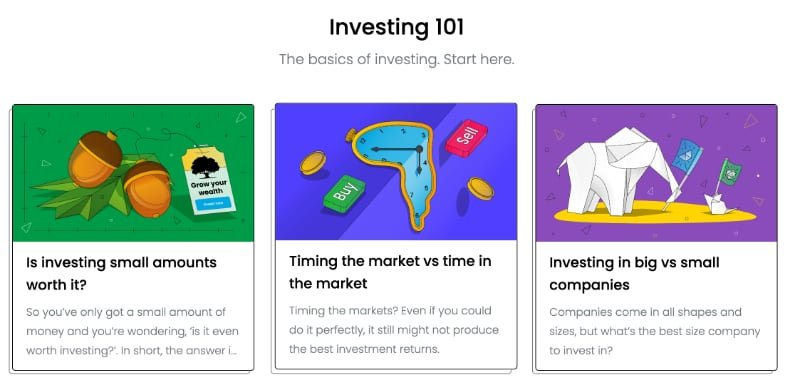Click the gold coin below Sell button
The image size is (800, 390).
(x=481, y=188)
